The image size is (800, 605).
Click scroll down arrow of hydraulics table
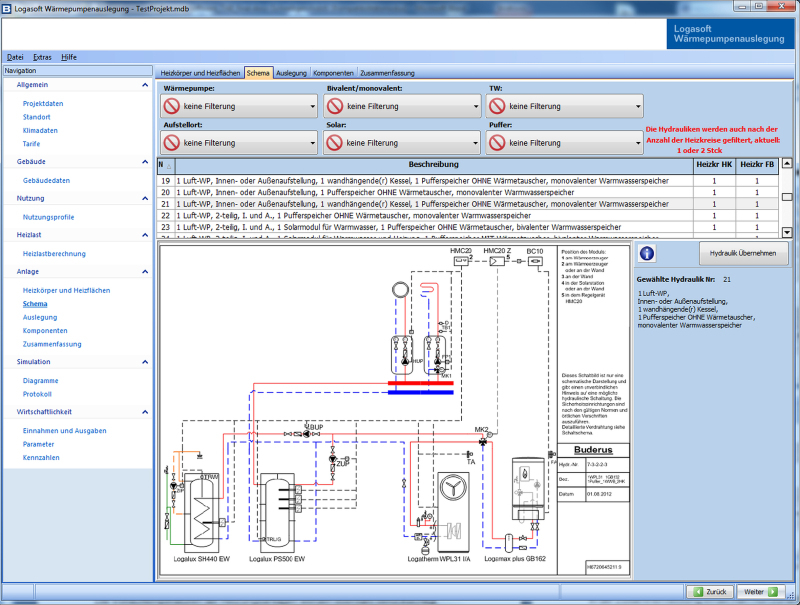click(787, 233)
